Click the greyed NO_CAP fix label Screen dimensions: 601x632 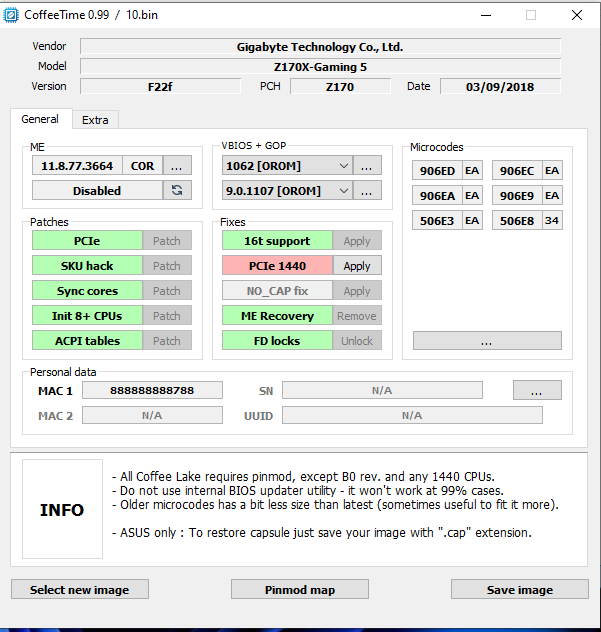coord(277,291)
